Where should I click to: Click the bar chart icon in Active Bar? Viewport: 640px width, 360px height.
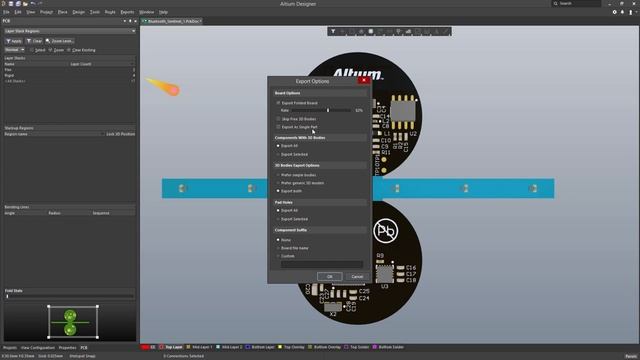(408, 31)
